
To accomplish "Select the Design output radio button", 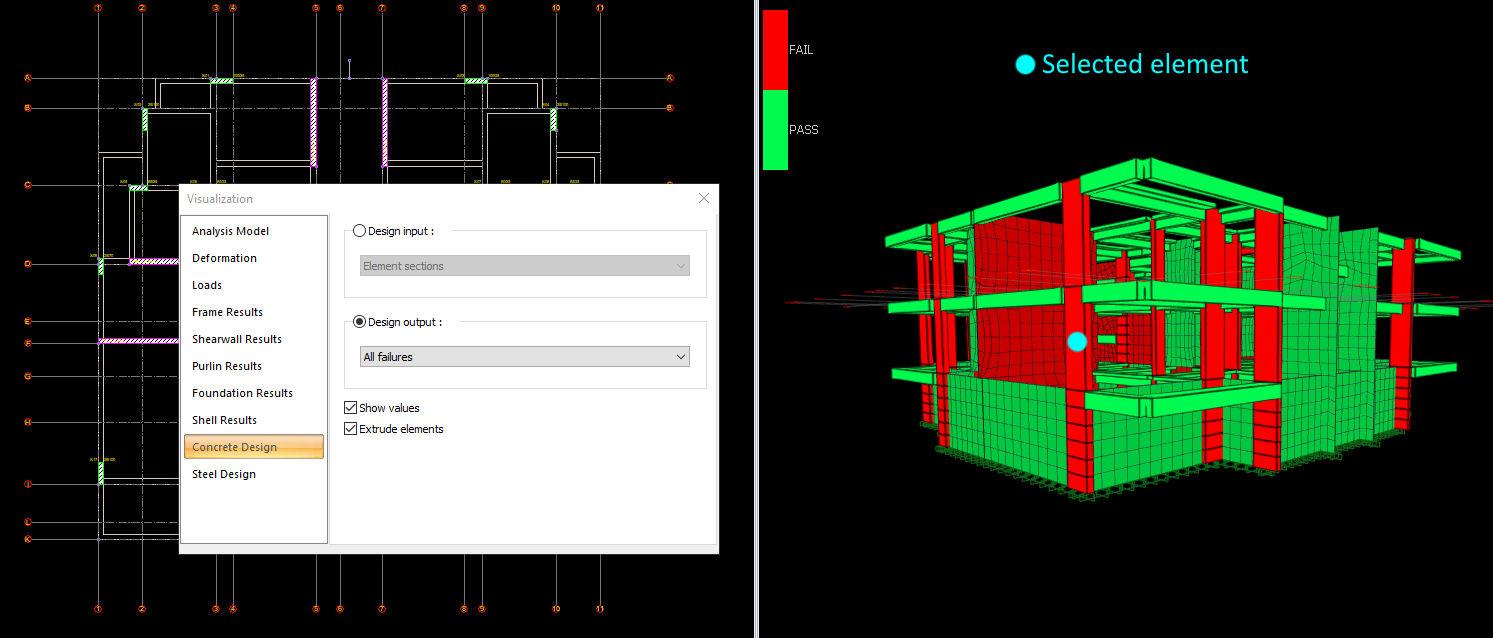I will [x=360, y=322].
